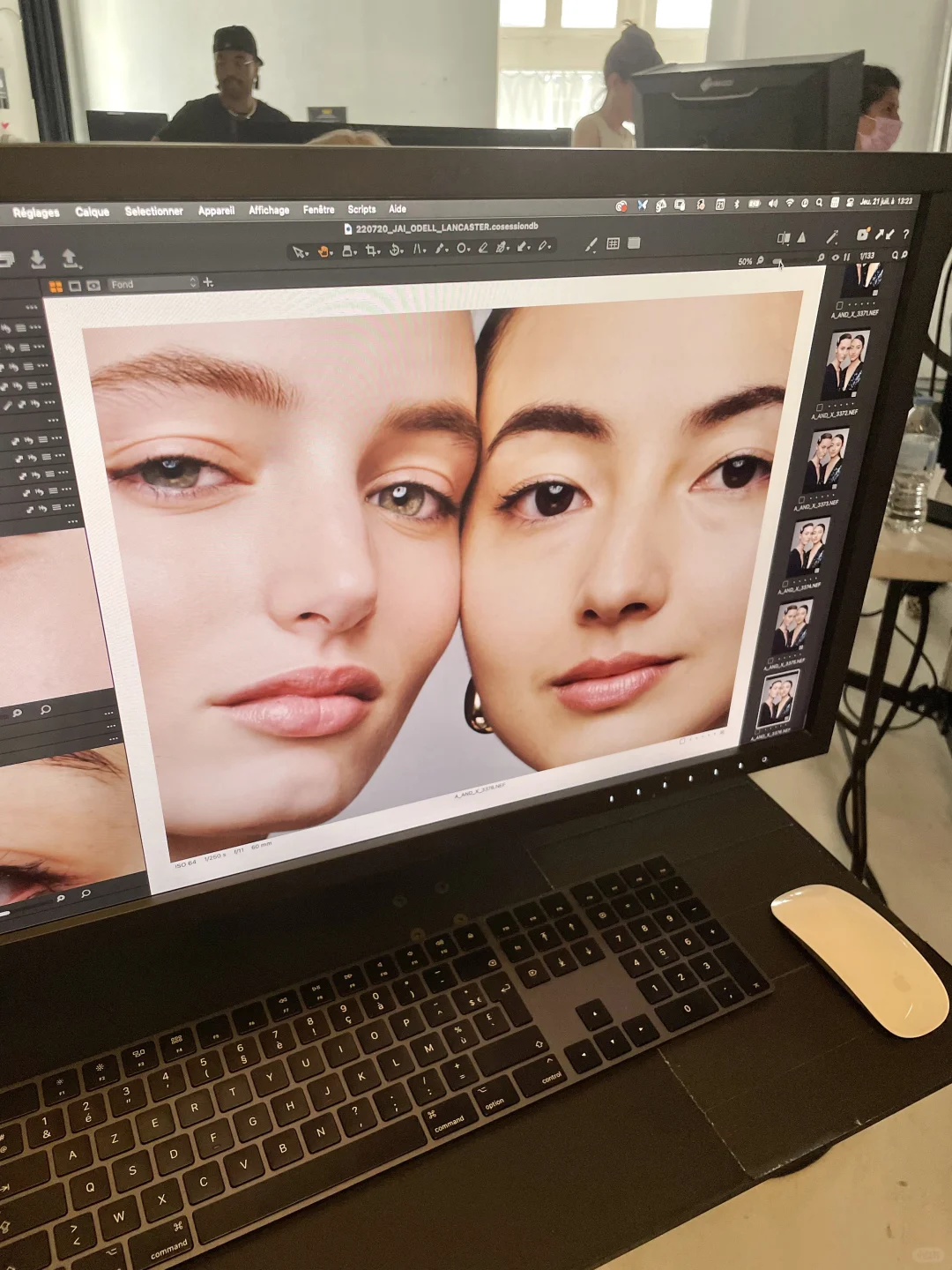952x1270 pixels.
Task: Click the volume icon in menu bar
Action: click(772, 204)
